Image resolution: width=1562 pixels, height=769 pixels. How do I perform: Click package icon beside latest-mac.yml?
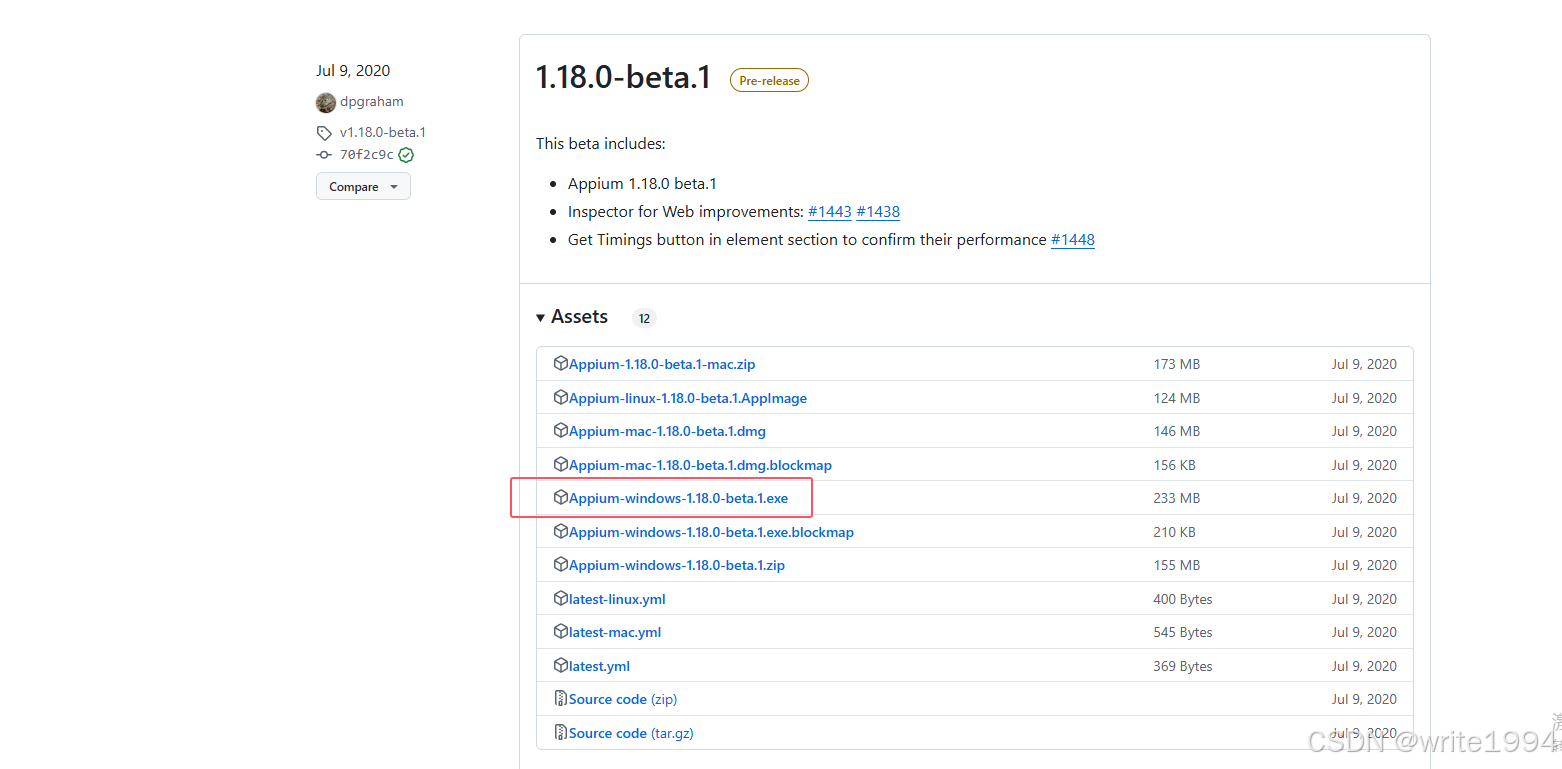click(561, 632)
